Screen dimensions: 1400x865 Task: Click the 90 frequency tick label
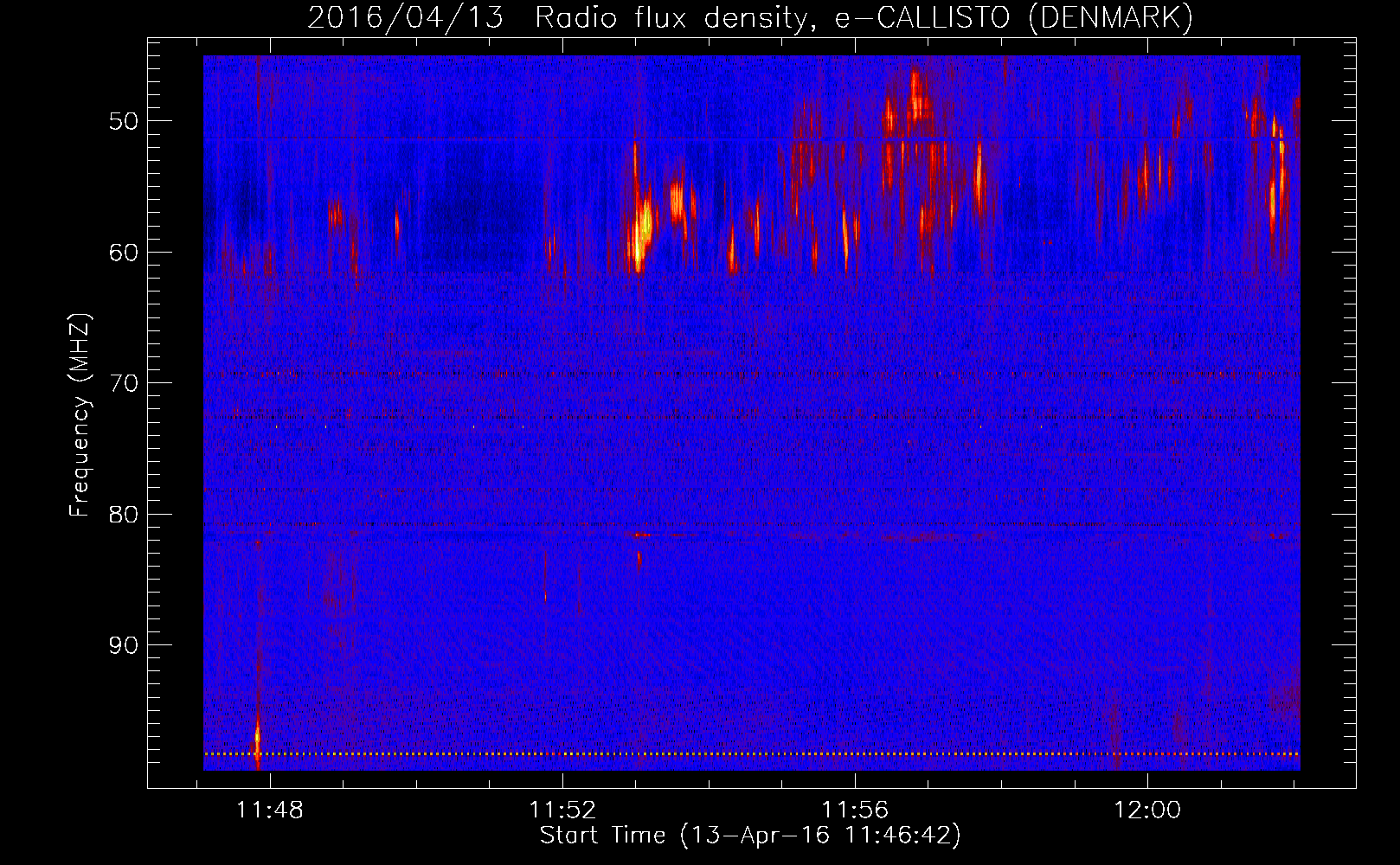click(x=124, y=645)
